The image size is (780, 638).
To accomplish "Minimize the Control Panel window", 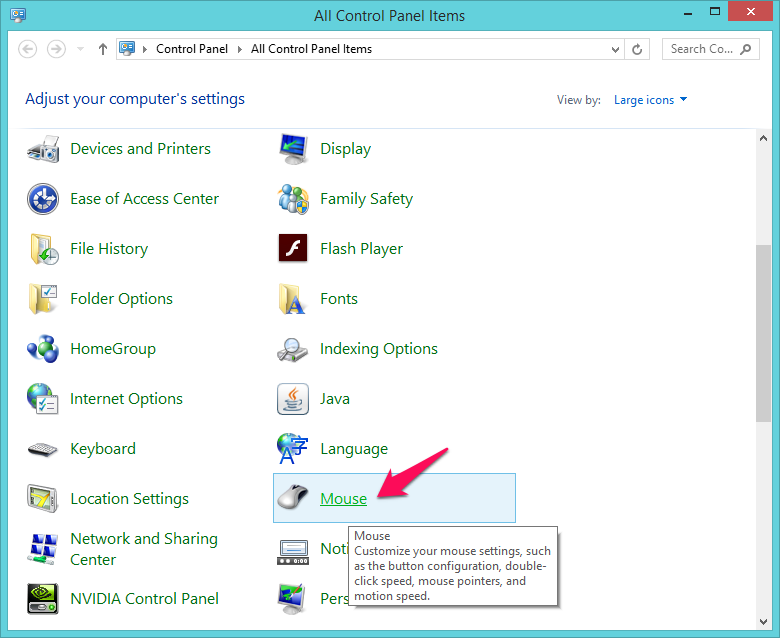I will [688, 12].
